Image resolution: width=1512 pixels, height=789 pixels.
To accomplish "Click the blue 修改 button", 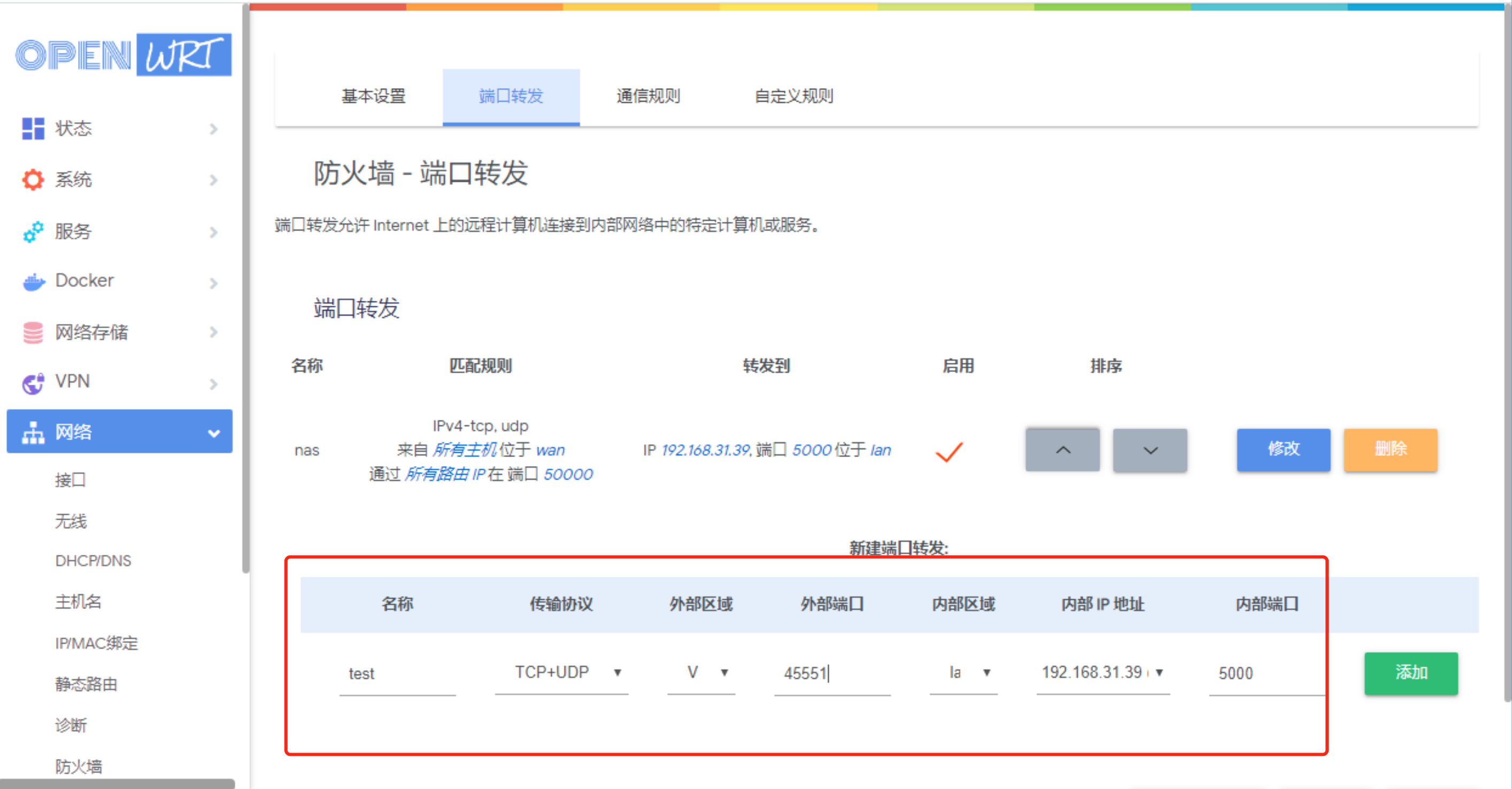I will point(1283,450).
